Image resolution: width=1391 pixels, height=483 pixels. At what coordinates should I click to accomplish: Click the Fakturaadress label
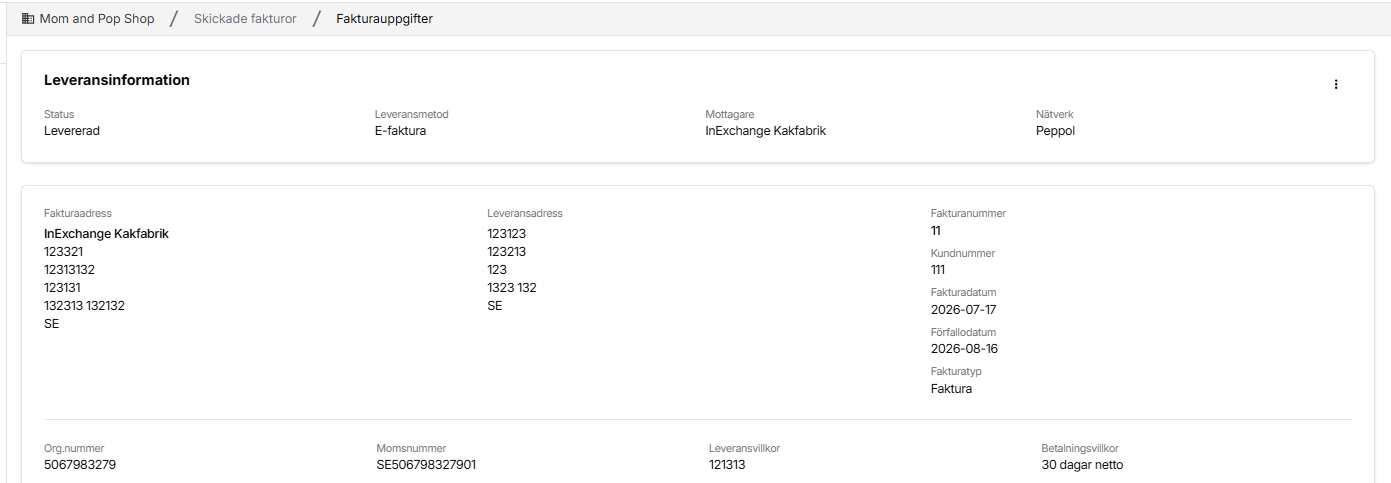click(x=77, y=213)
